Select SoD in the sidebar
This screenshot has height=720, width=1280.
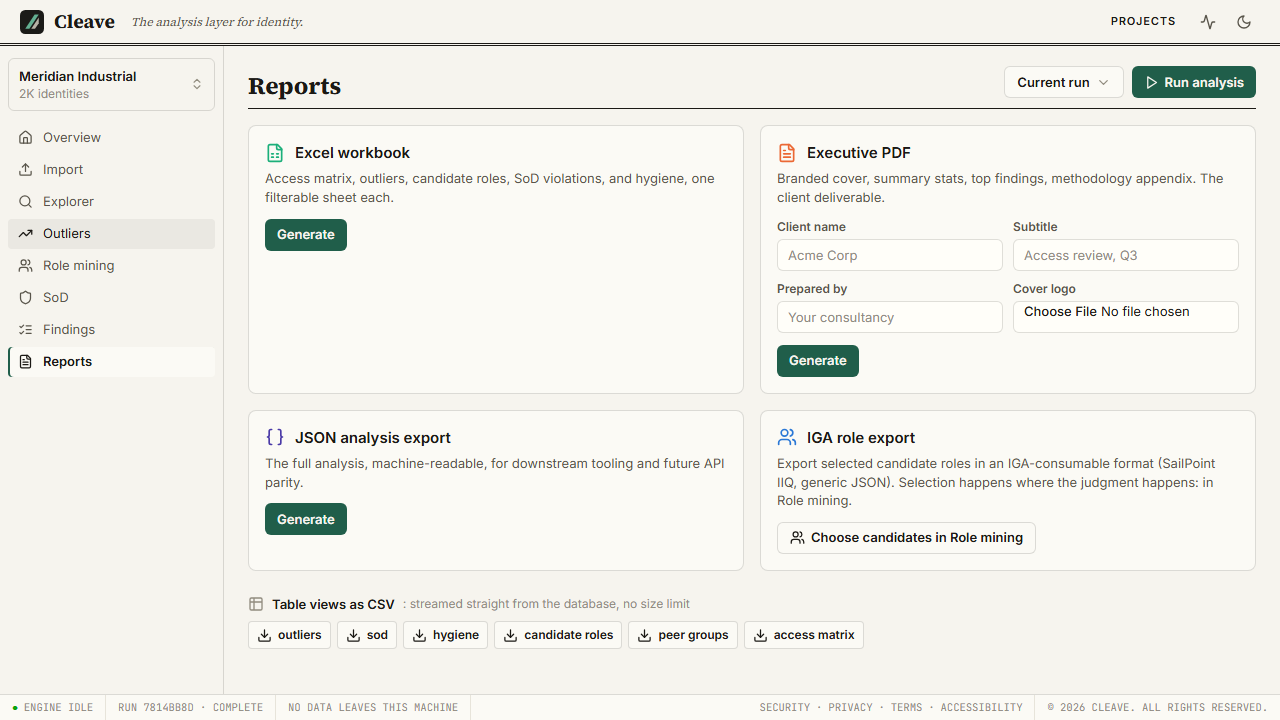[x=111, y=297]
